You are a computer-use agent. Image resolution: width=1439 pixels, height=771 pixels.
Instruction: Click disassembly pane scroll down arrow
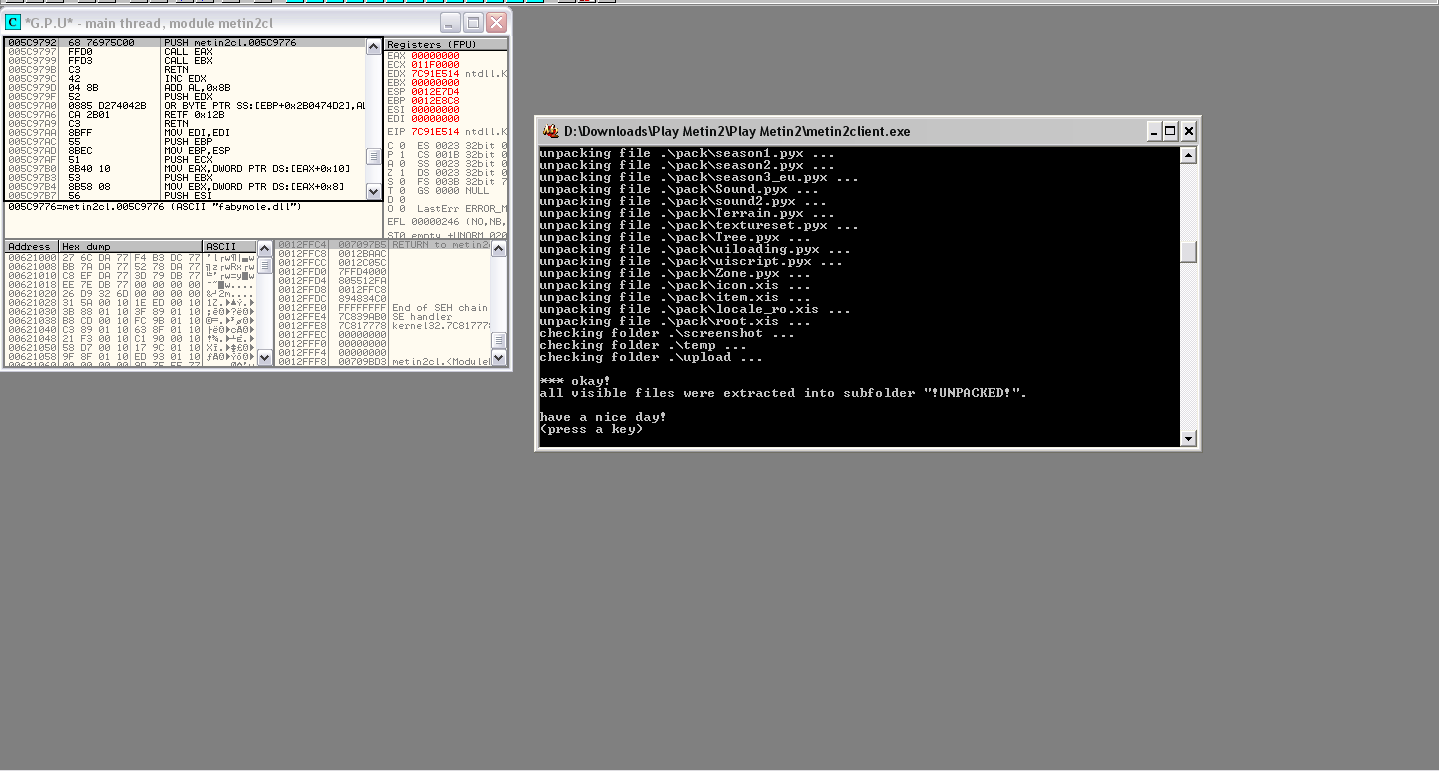tap(374, 193)
